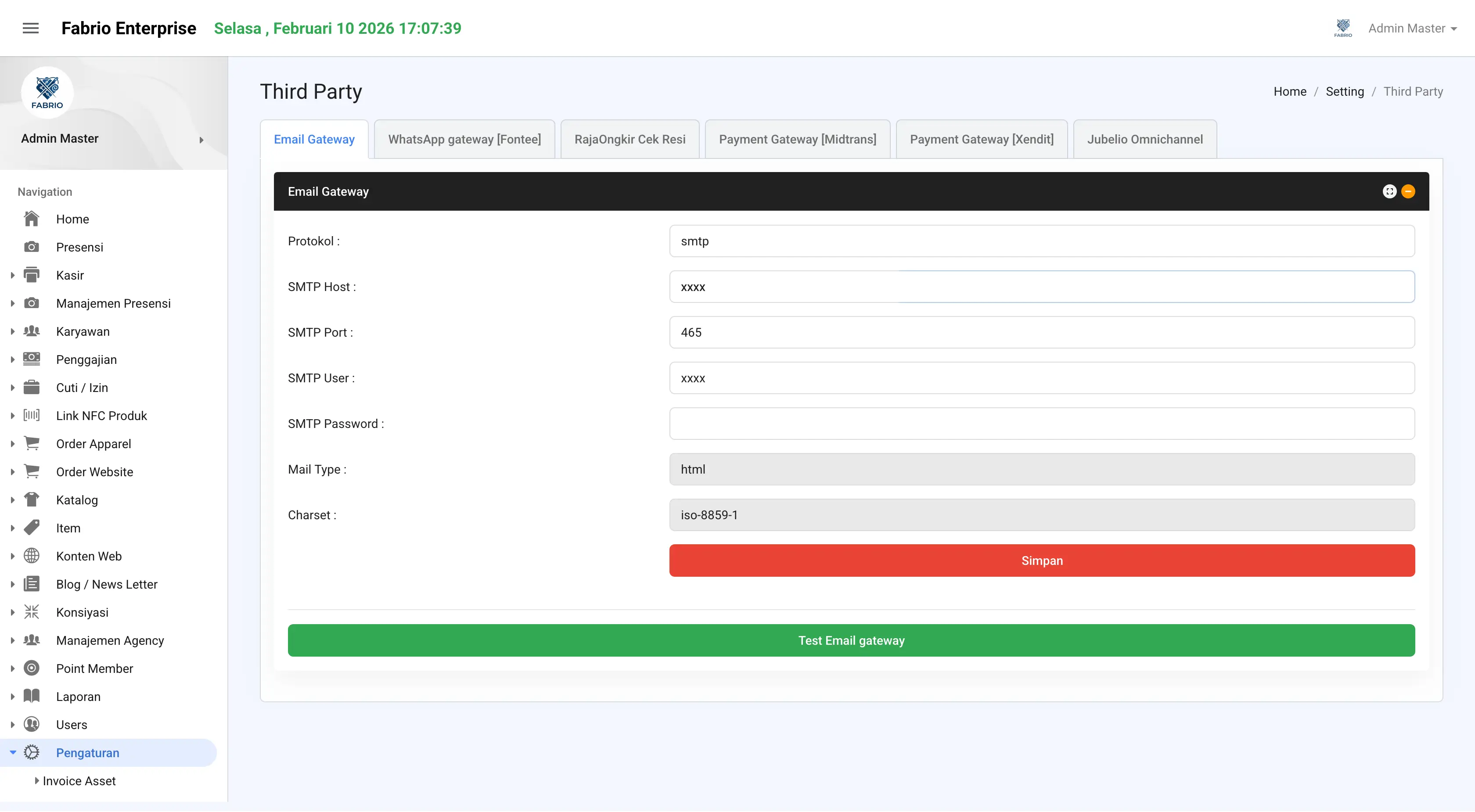
Task: Click the Order Apparel cart icon
Action: pos(32,443)
